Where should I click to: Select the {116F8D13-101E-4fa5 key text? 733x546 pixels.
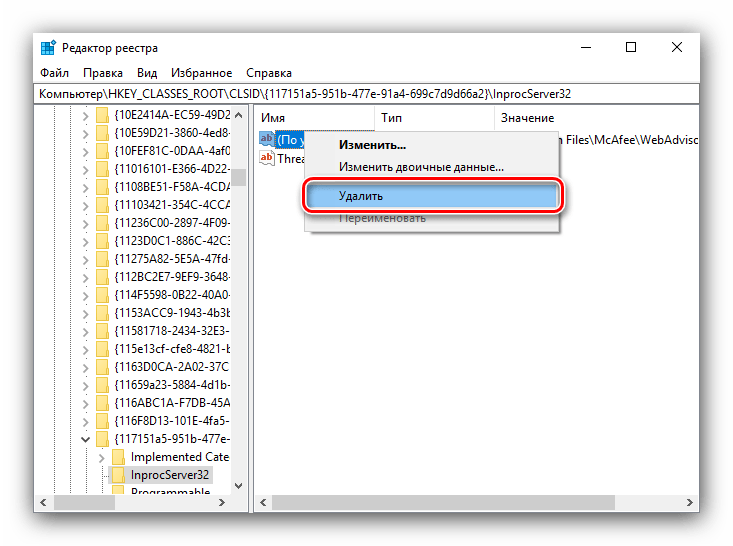coord(172,421)
